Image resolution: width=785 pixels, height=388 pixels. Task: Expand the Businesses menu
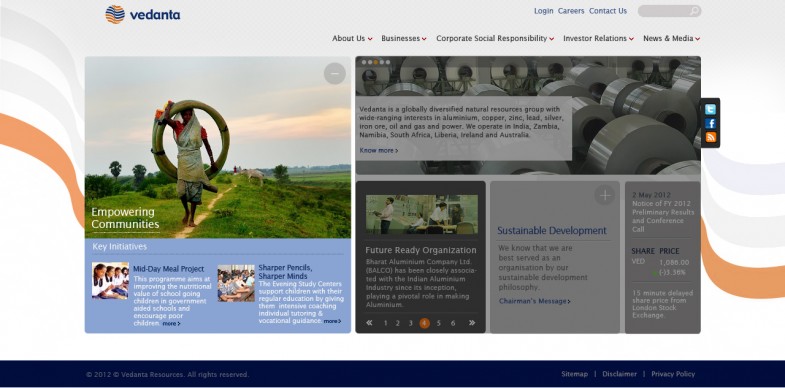click(x=404, y=39)
